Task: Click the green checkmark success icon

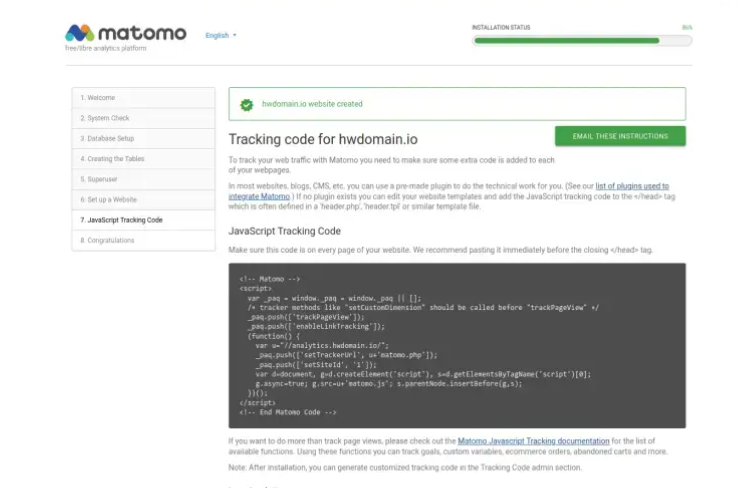Action: (x=246, y=104)
